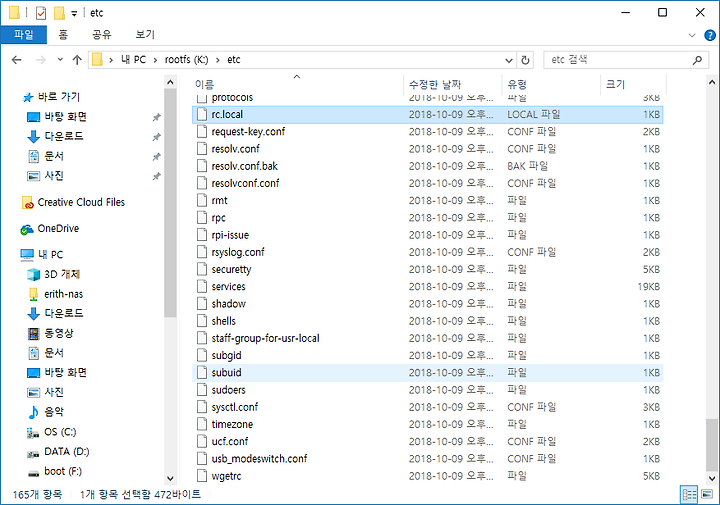Click rootfs (K:) in the address breadcrumb

(x=186, y=60)
